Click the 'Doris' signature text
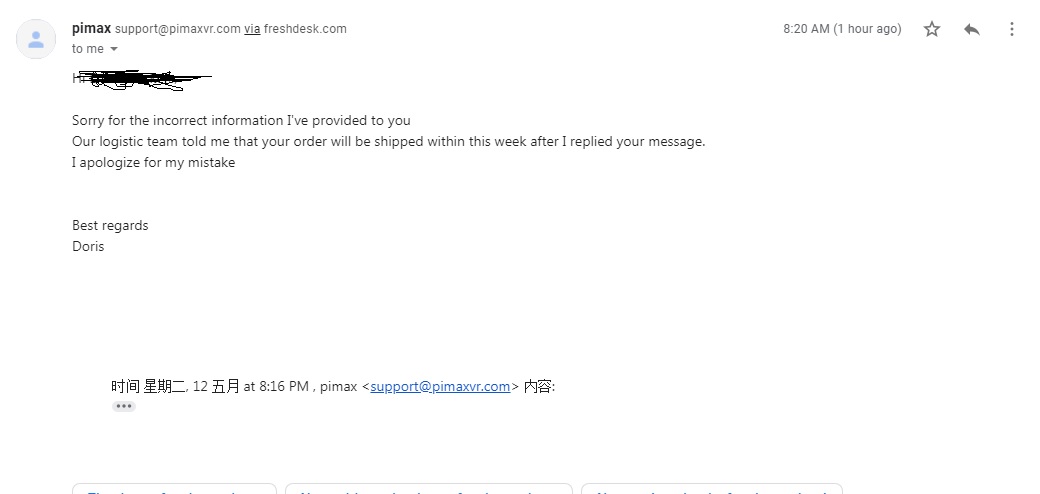This screenshot has height=494, width=1040. click(x=88, y=246)
